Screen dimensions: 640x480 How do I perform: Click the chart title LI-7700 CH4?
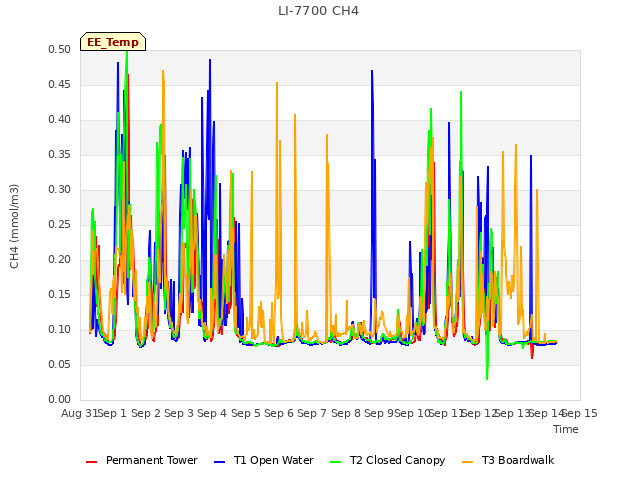318,11
